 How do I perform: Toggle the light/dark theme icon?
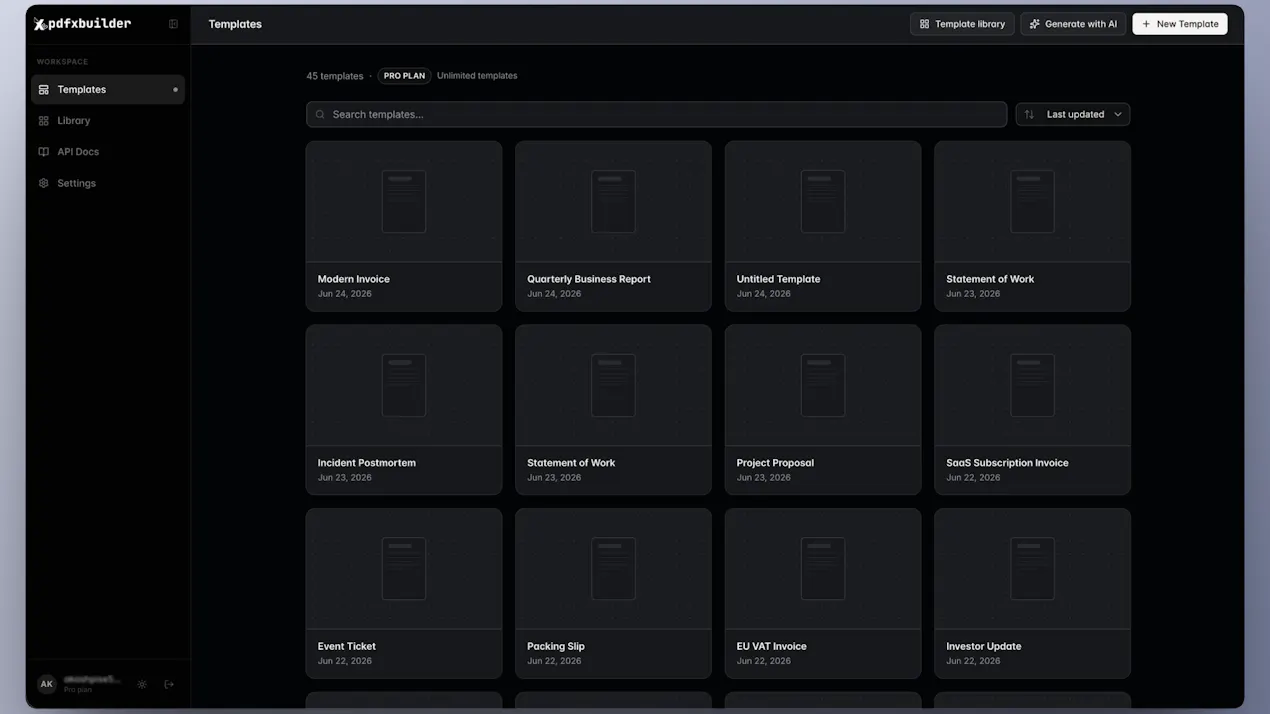(x=142, y=685)
